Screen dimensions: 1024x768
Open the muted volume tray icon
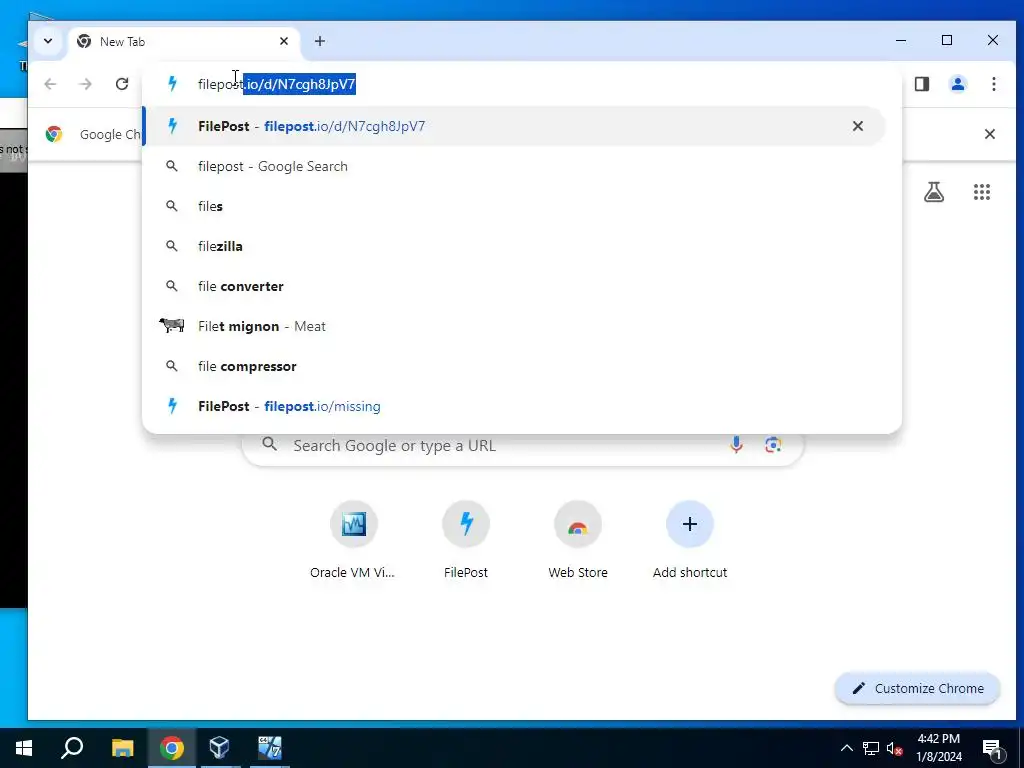tap(894, 748)
